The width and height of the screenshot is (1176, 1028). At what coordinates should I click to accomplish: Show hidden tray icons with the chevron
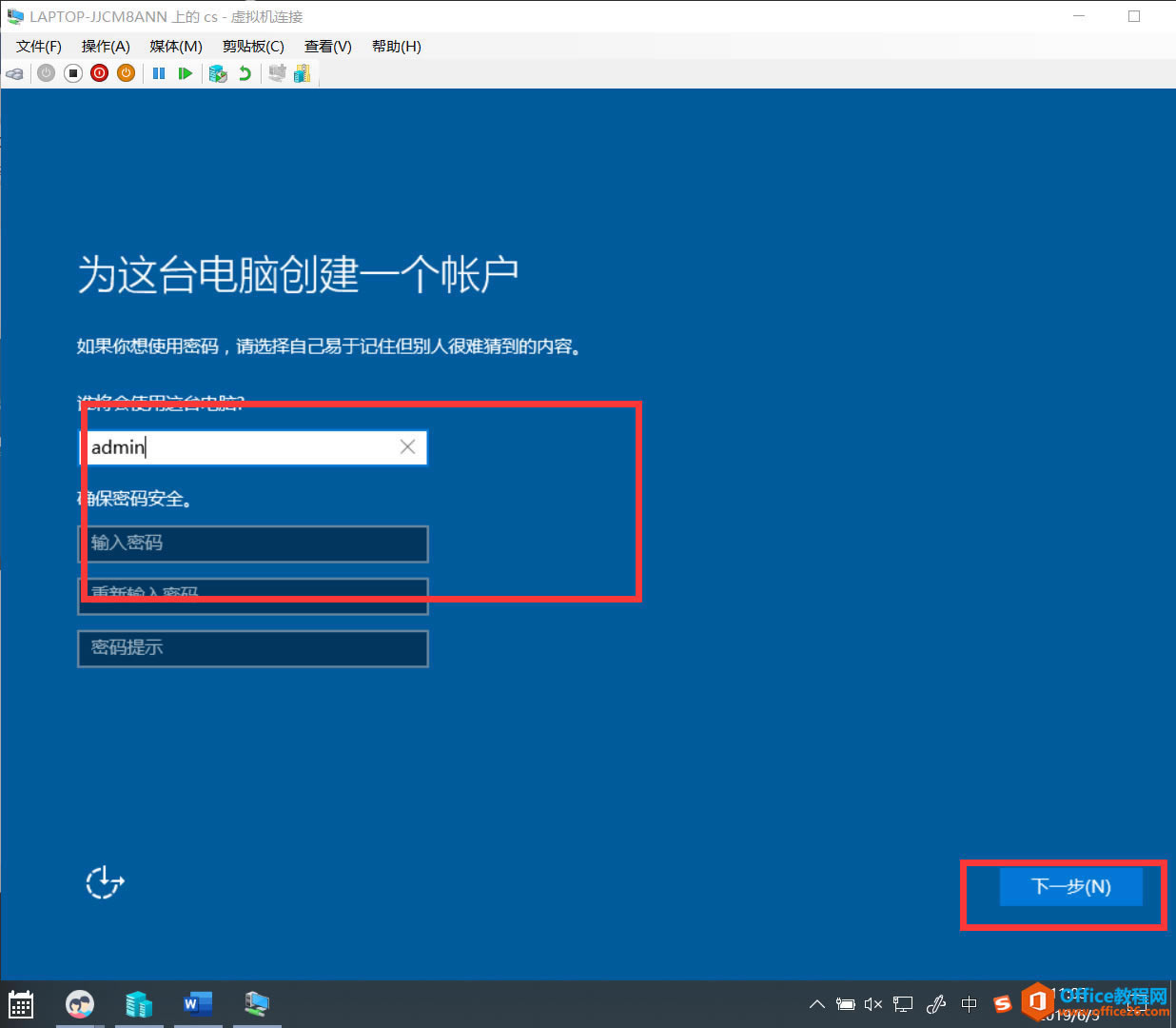click(816, 1004)
